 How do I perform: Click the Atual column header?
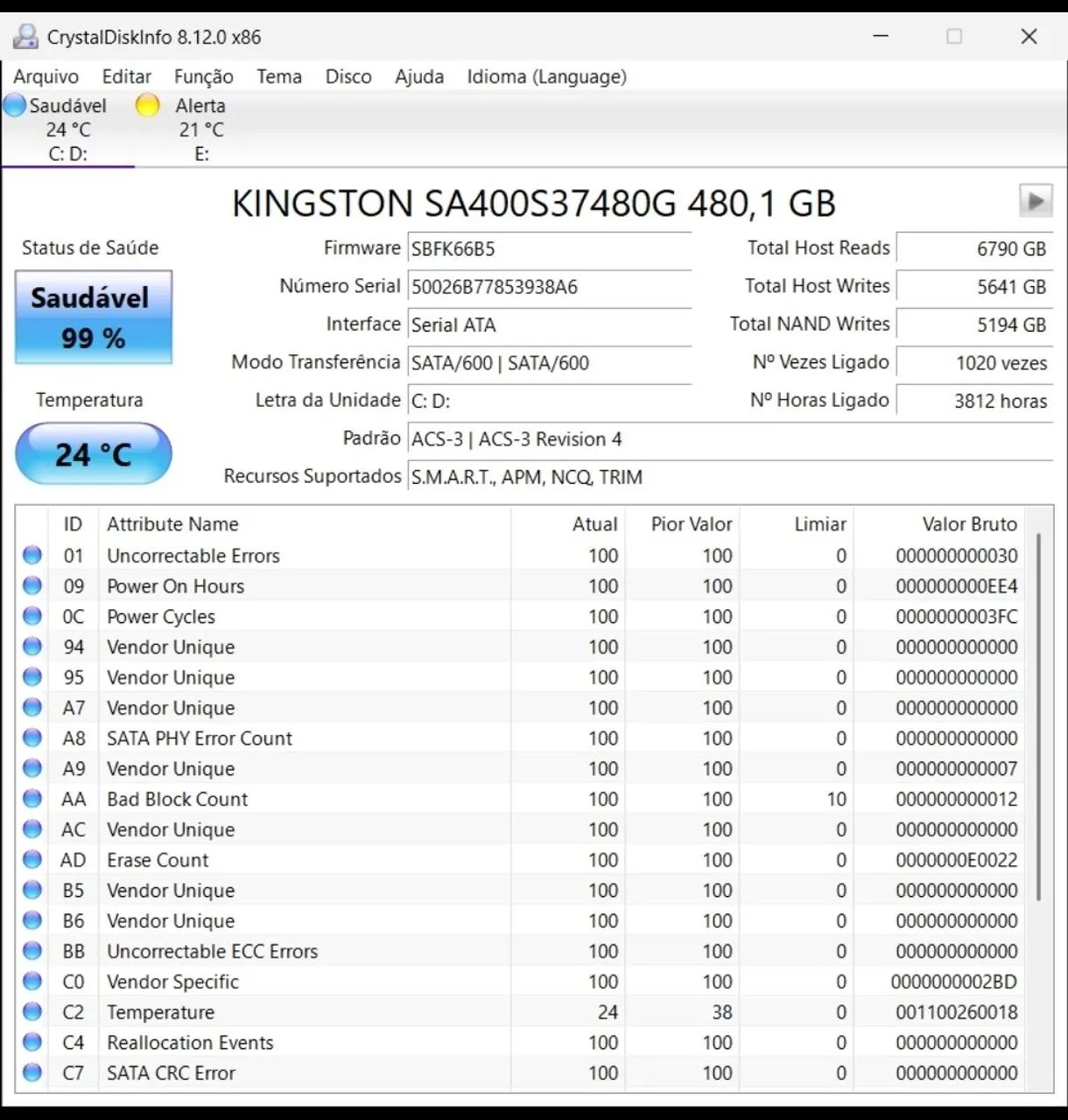[567, 524]
